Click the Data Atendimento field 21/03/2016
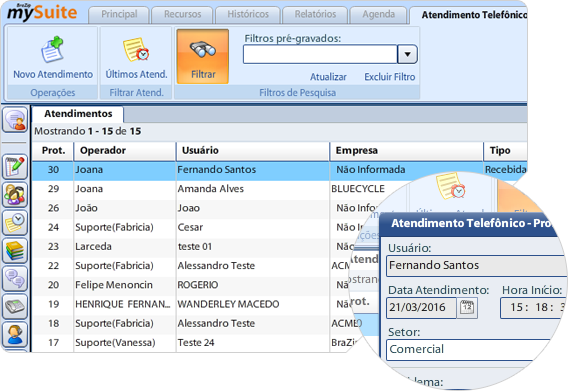This screenshot has height=391, width=568. (421, 308)
